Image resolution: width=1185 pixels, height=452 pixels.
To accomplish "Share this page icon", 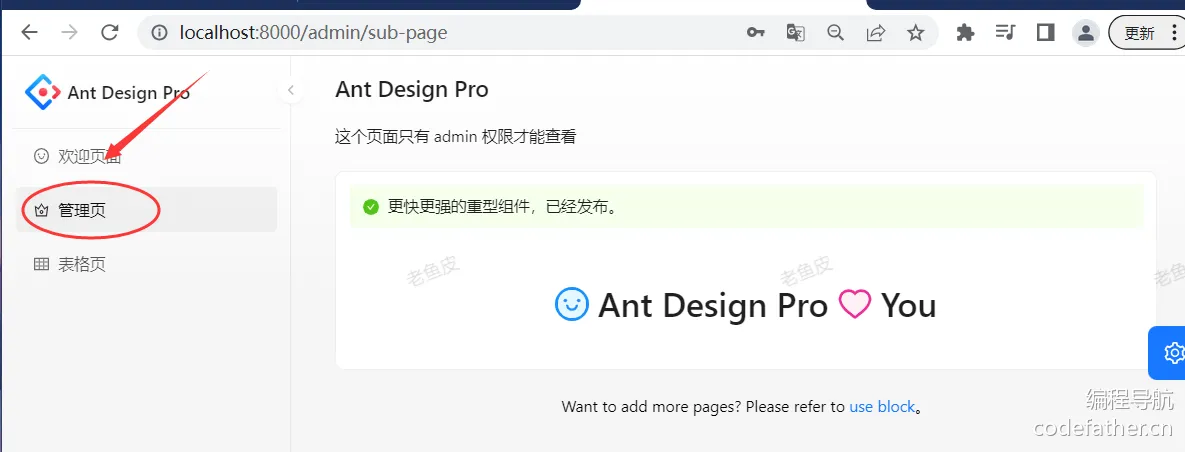I will click(x=876, y=33).
